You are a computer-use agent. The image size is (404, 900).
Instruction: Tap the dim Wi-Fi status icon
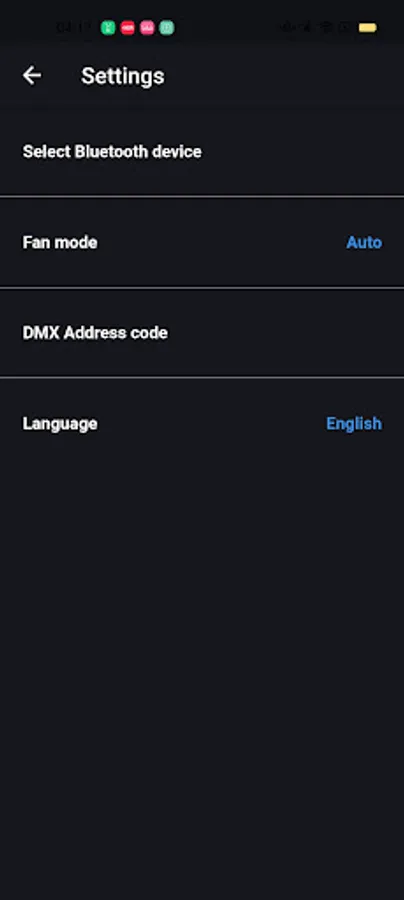coord(325,27)
